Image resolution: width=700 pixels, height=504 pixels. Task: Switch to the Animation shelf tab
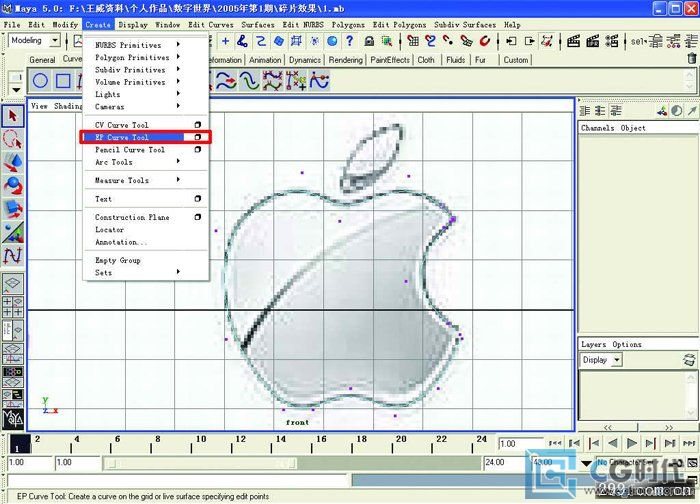pos(265,60)
